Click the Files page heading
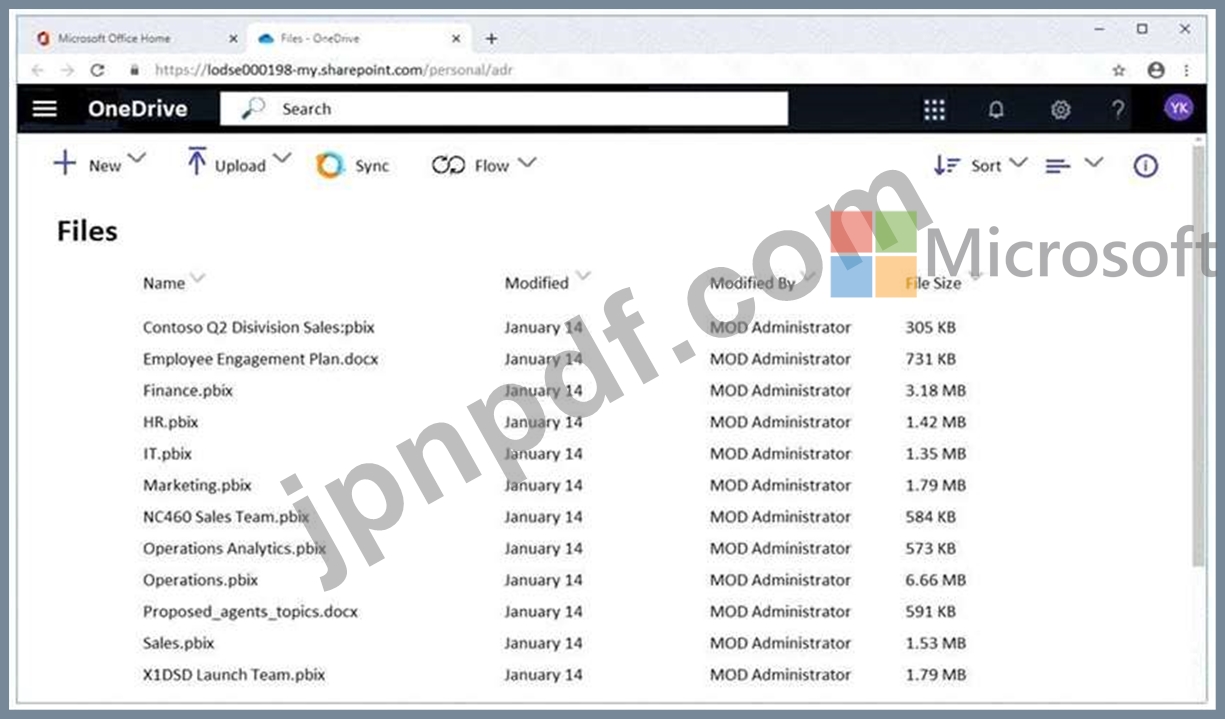The image size is (1225, 719). 87,231
